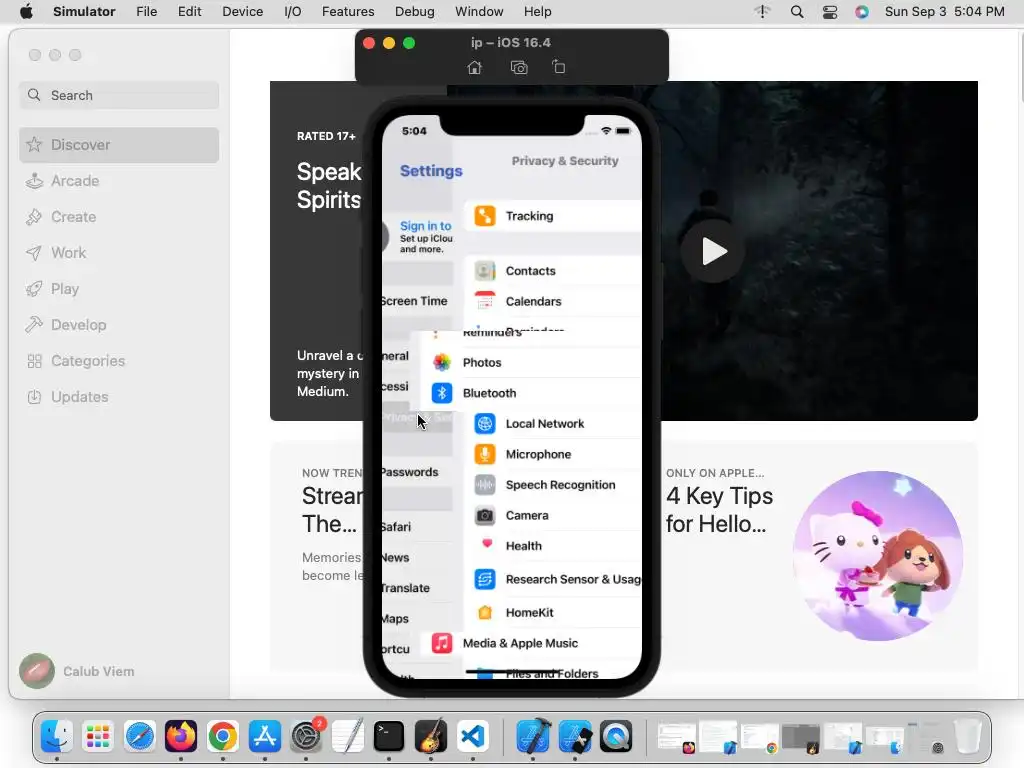Open QuickTime Player from the Dock
Screen dimensions: 1024x768
616,737
